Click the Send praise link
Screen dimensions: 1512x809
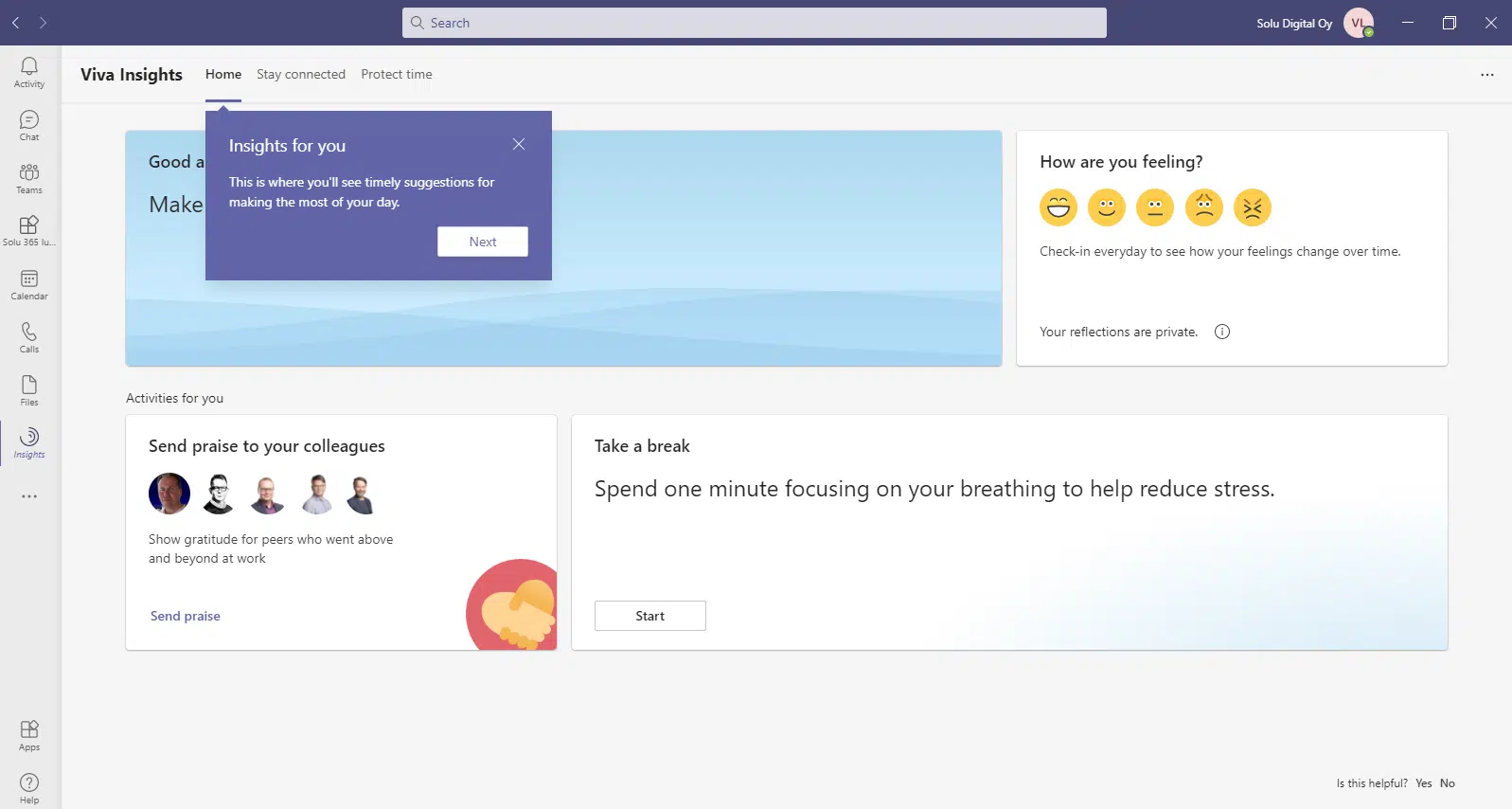pyautogui.click(x=185, y=616)
